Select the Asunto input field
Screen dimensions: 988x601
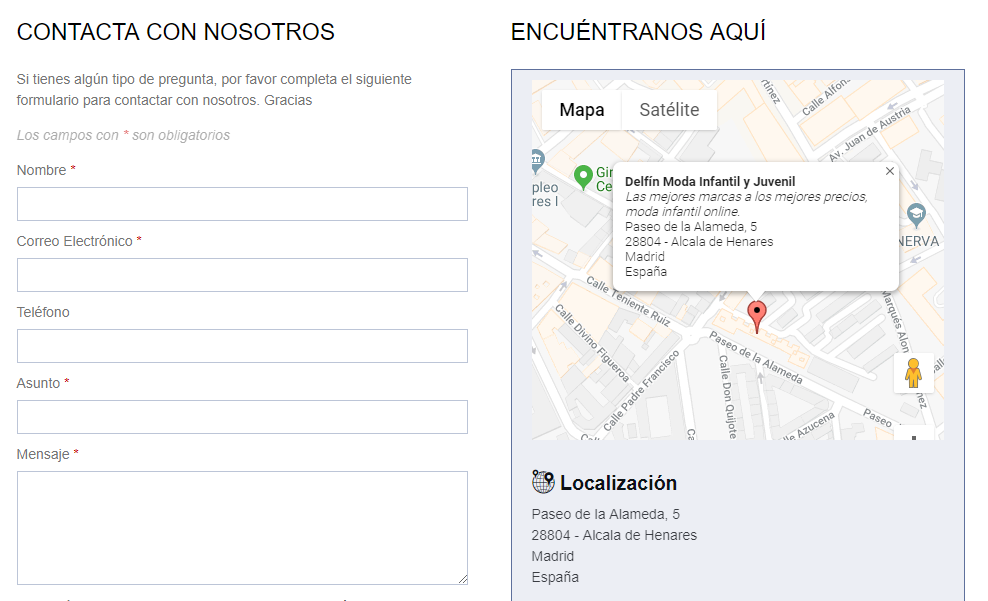point(242,417)
